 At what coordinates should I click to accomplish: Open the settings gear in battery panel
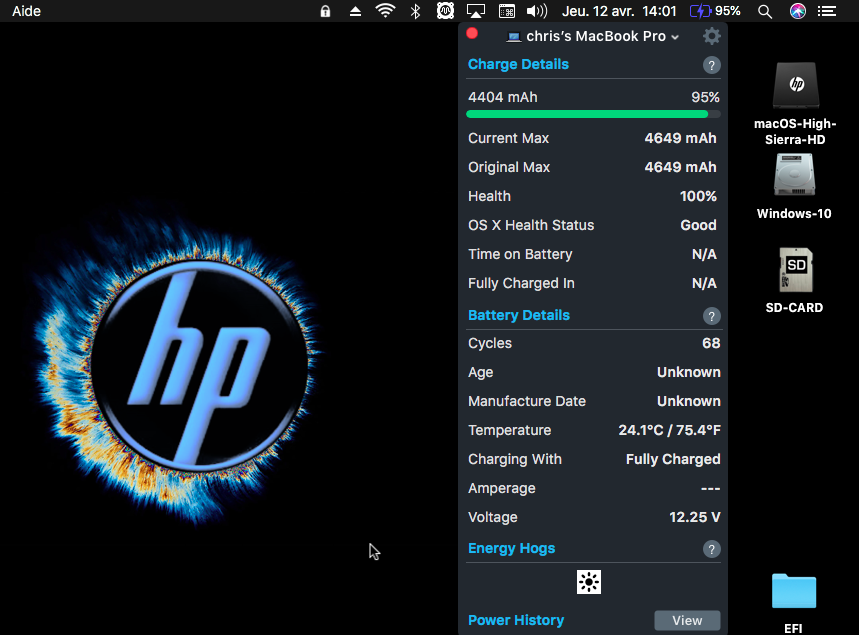[711, 36]
